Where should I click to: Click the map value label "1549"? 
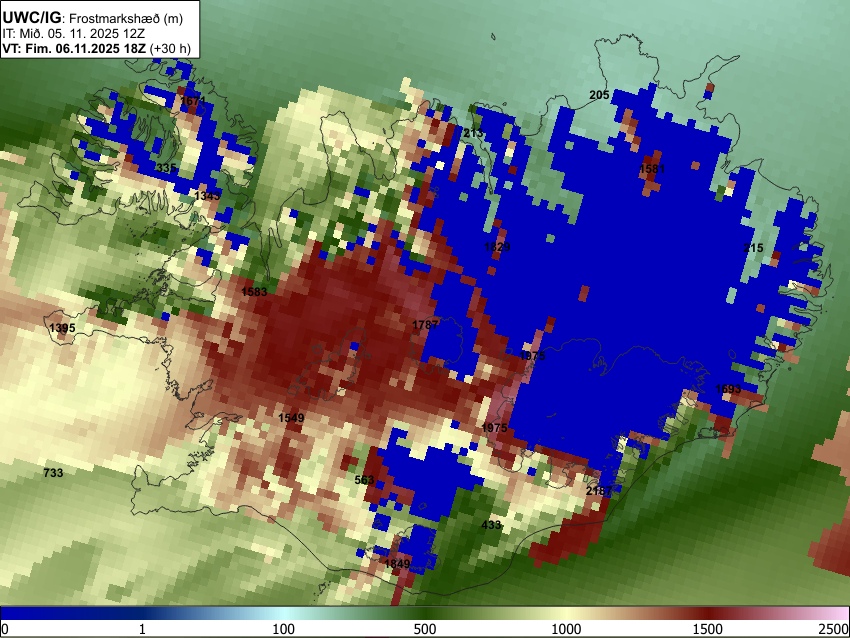291,418
